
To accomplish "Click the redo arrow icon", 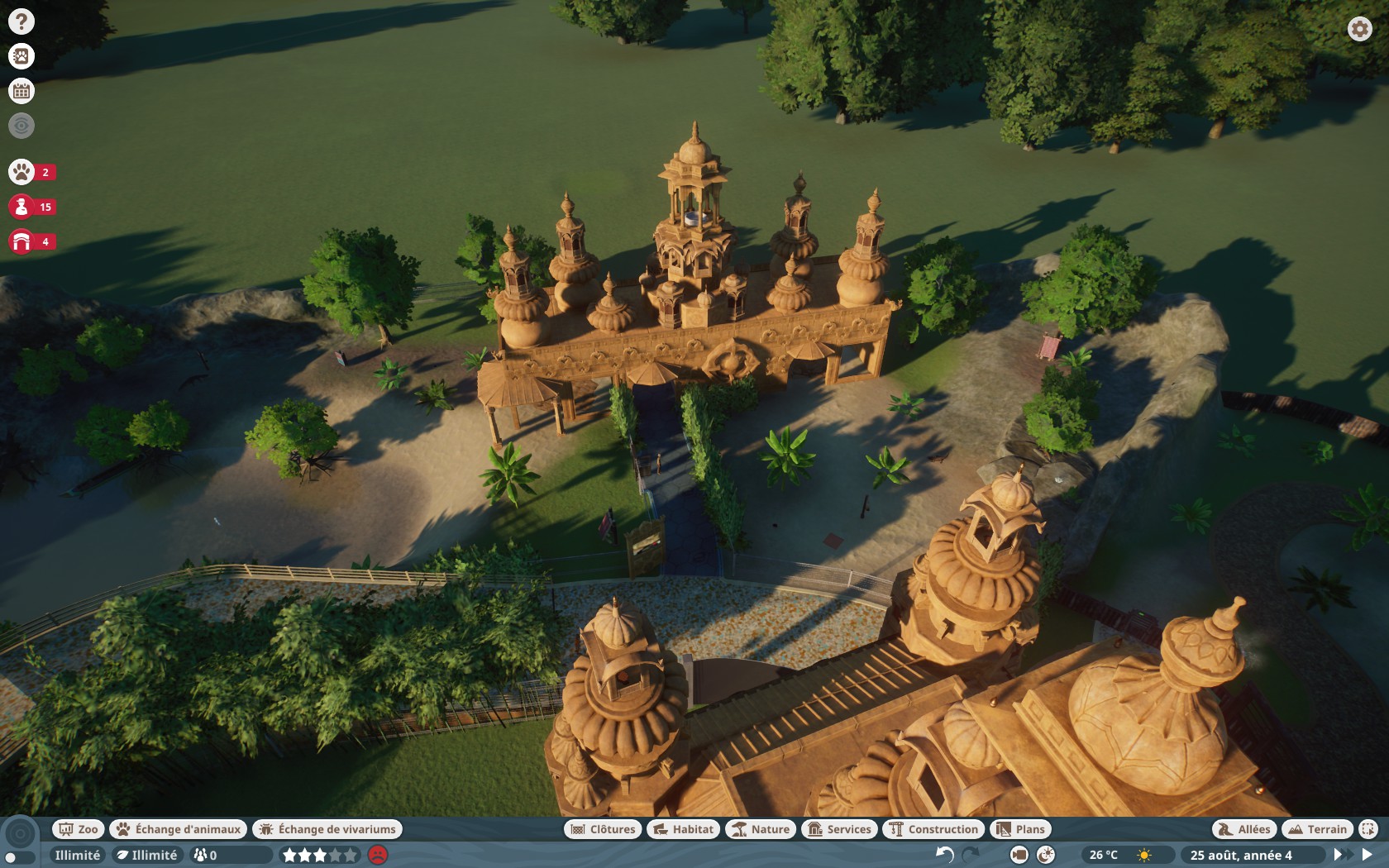I will point(971,855).
